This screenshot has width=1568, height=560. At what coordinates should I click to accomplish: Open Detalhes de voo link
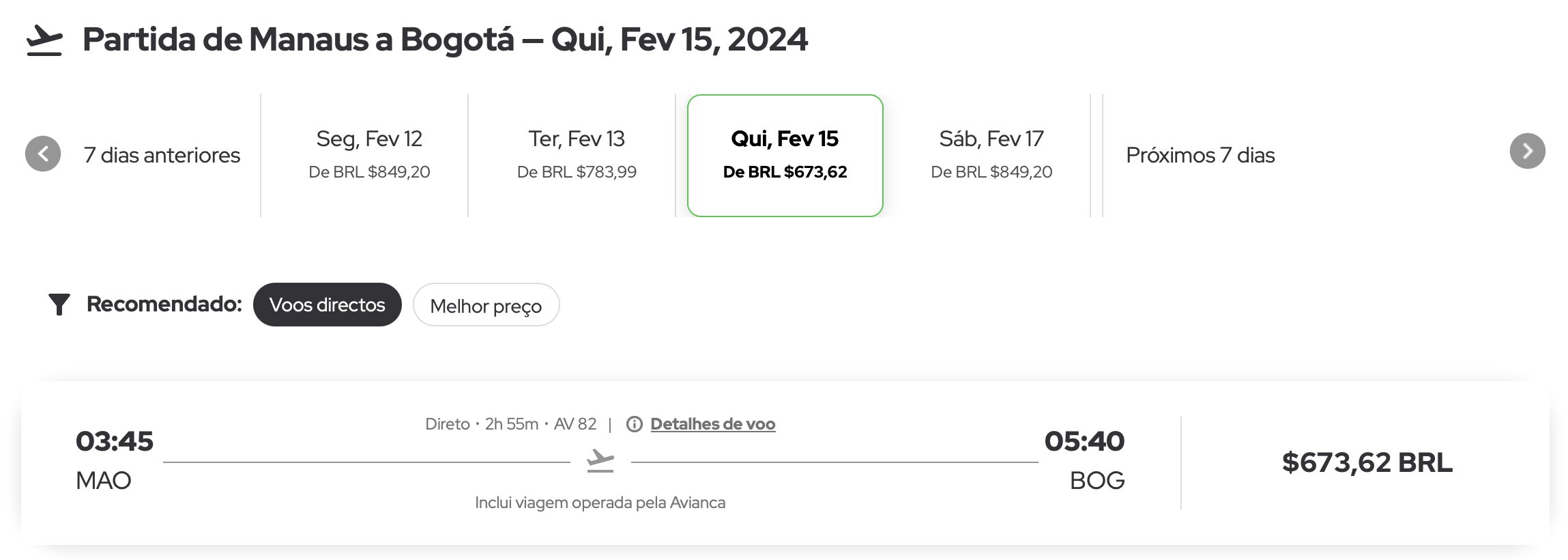(712, 424)
